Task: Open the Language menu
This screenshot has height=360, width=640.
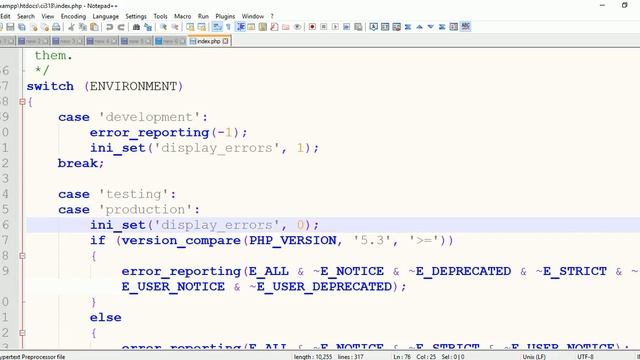Action: 106,16
